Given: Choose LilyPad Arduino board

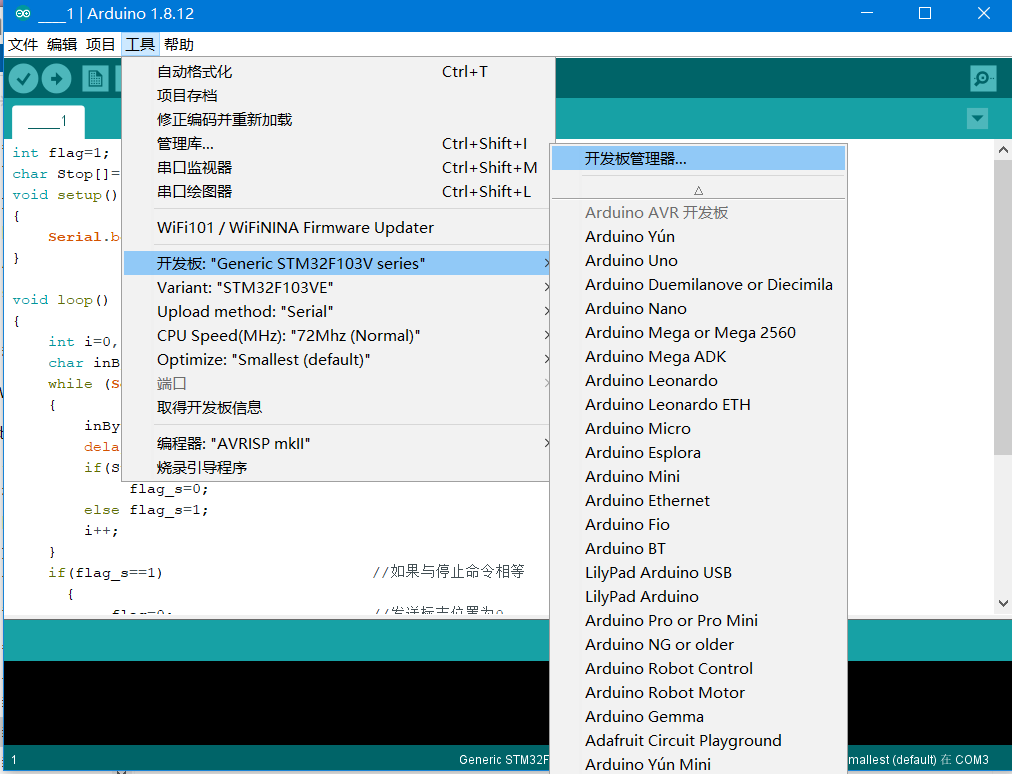Looking at the screenshot, I should pos(698,596).
